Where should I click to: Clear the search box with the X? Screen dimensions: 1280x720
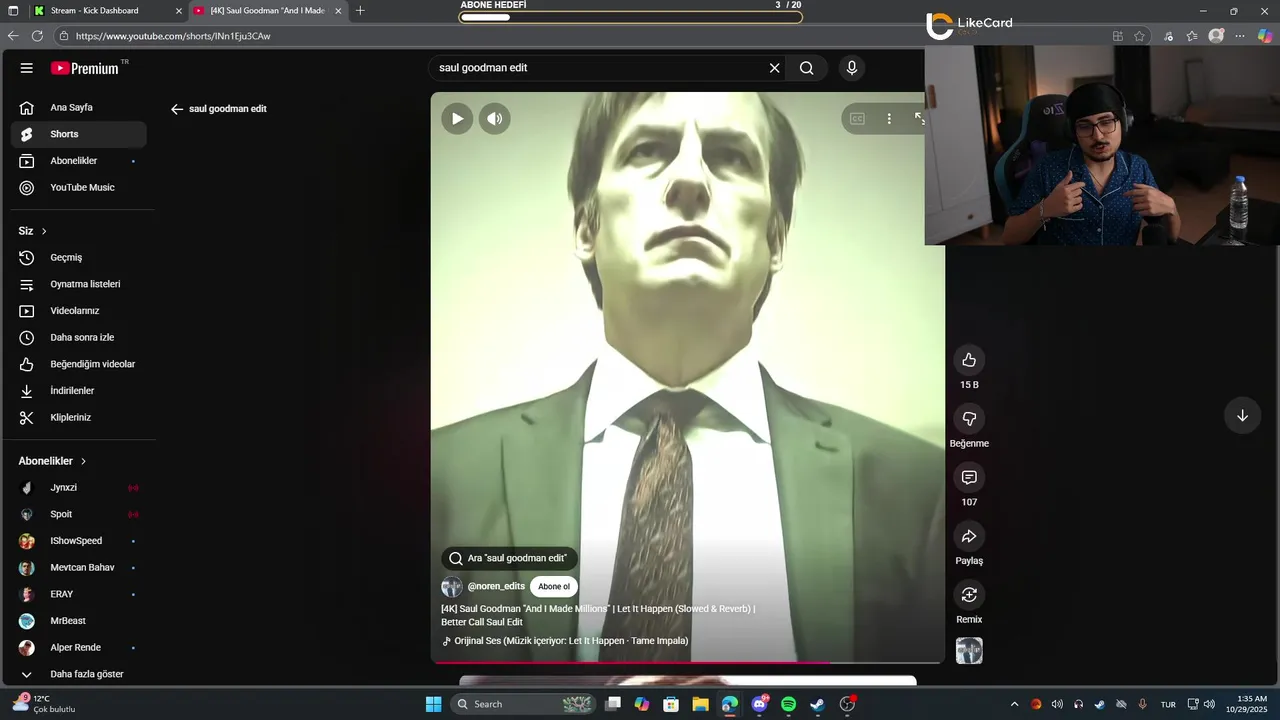click(x=774, y=68)
